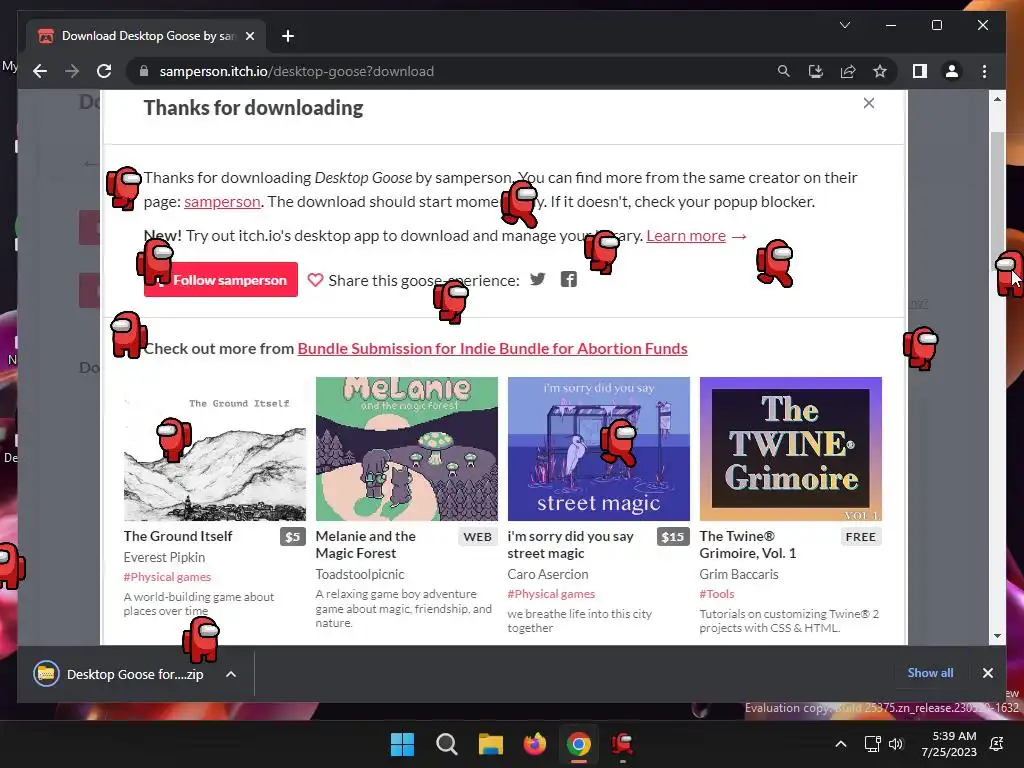The height and width of the screenshot is (768, 1024).
Task: Open the downloaded Desktop Goose zip
Action: [x=120, y=674]
